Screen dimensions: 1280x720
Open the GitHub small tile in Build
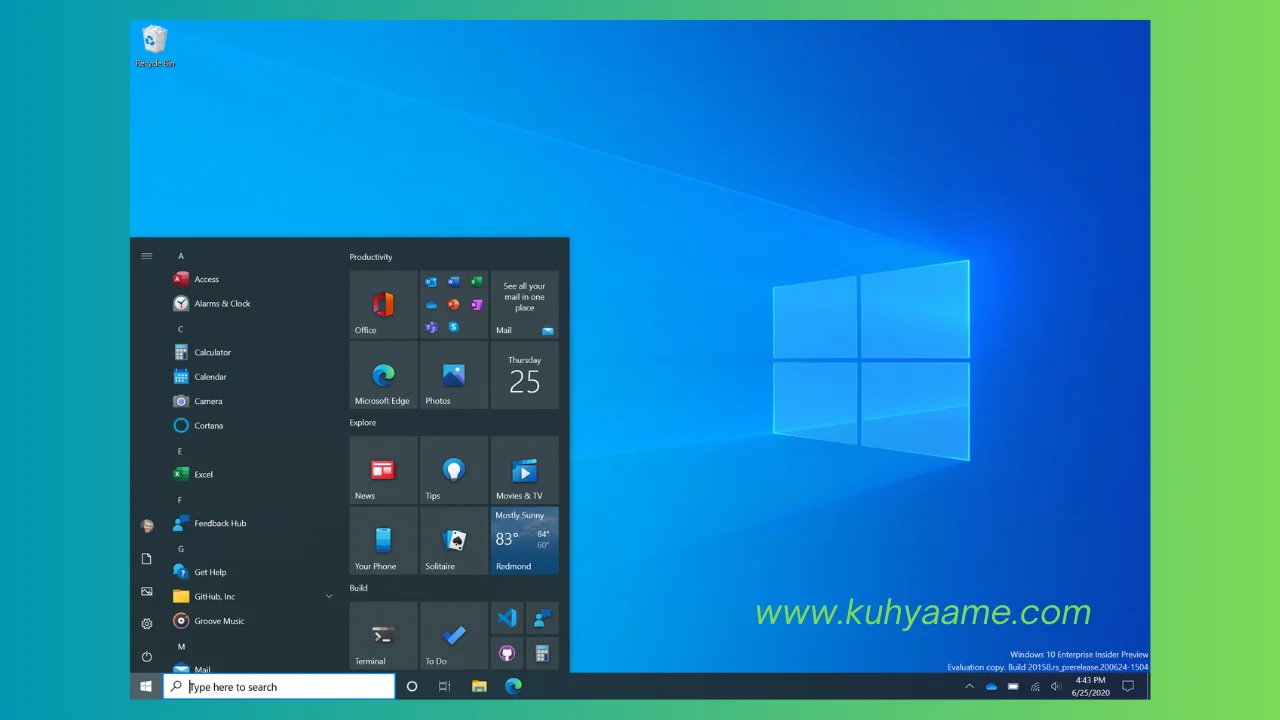point(507,653)
